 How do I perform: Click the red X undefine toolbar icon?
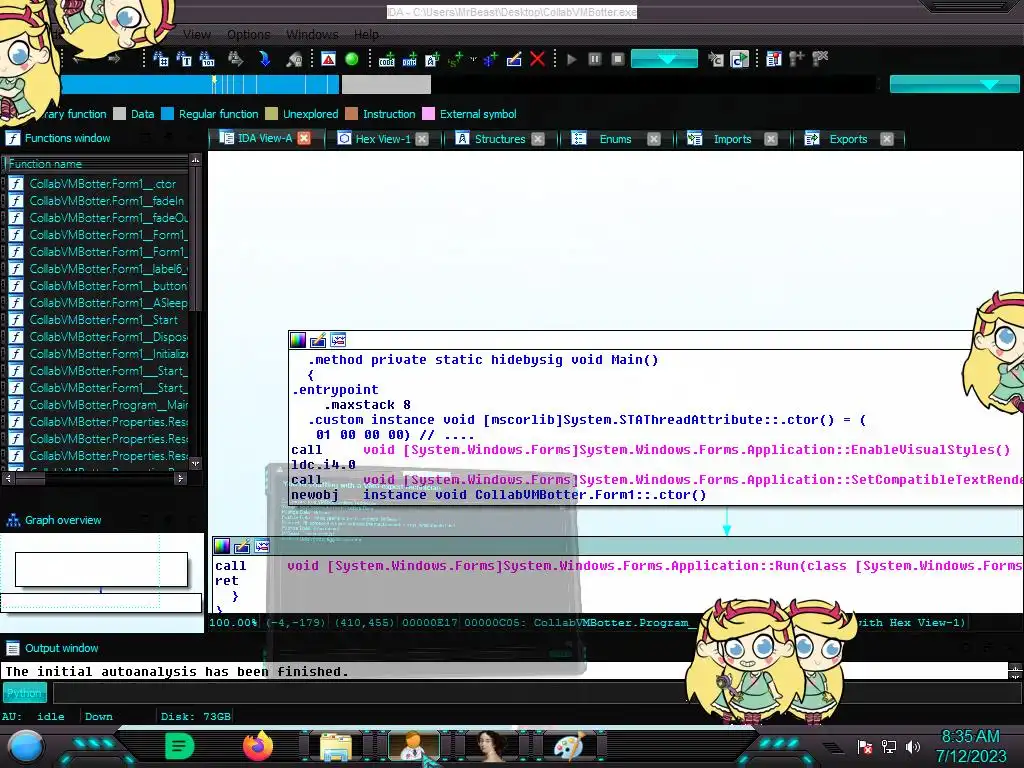pos(537,59)
